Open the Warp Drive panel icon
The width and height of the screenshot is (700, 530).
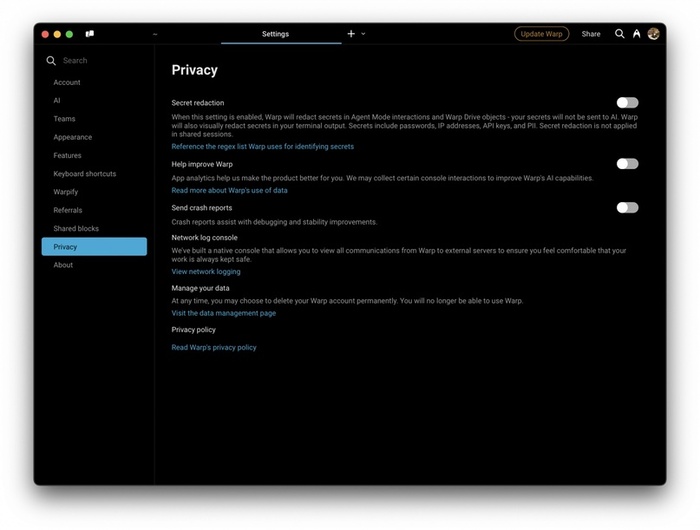90,34
